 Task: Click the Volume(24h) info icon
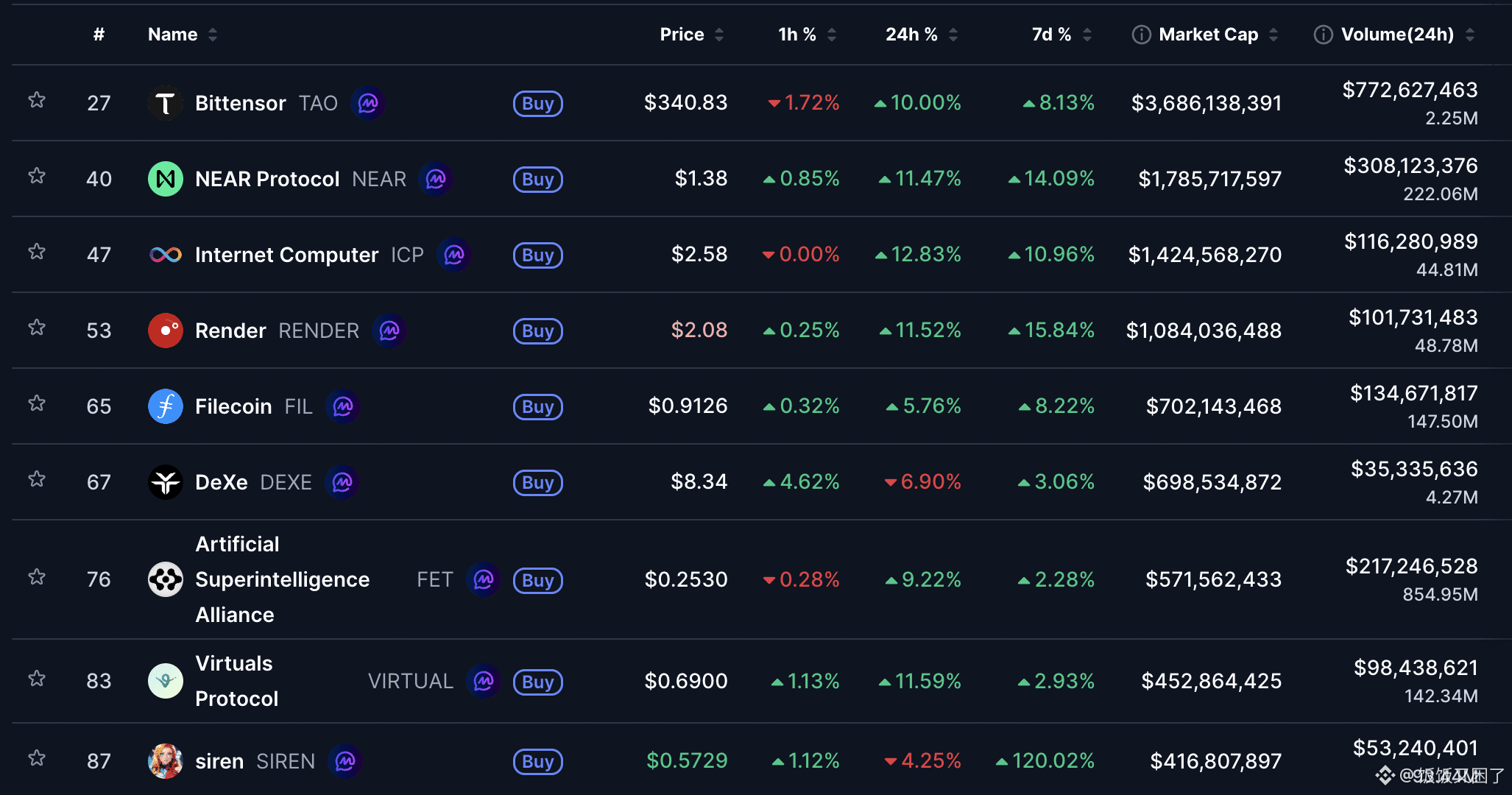coord(1323,35)
